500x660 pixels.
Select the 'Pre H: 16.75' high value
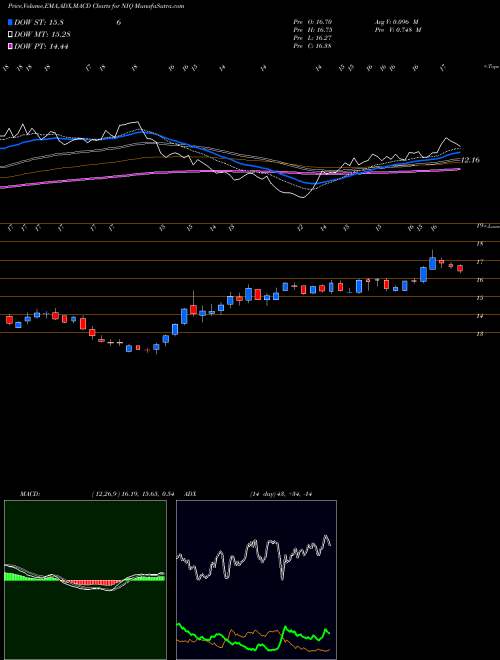click(x=313, y=30)
